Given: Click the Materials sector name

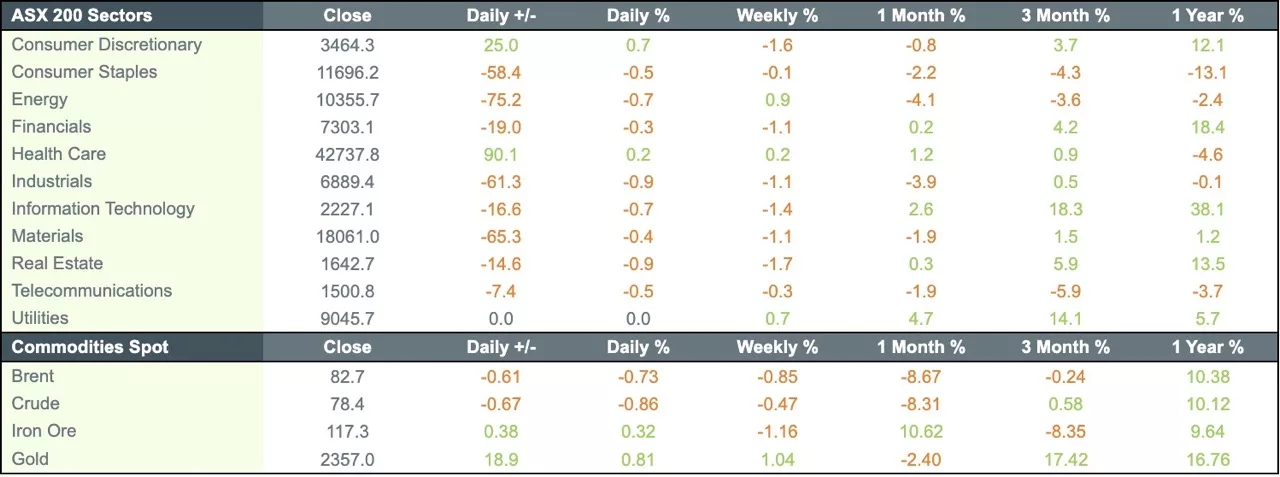Looking at the screenshot, I should click(47, 236).
